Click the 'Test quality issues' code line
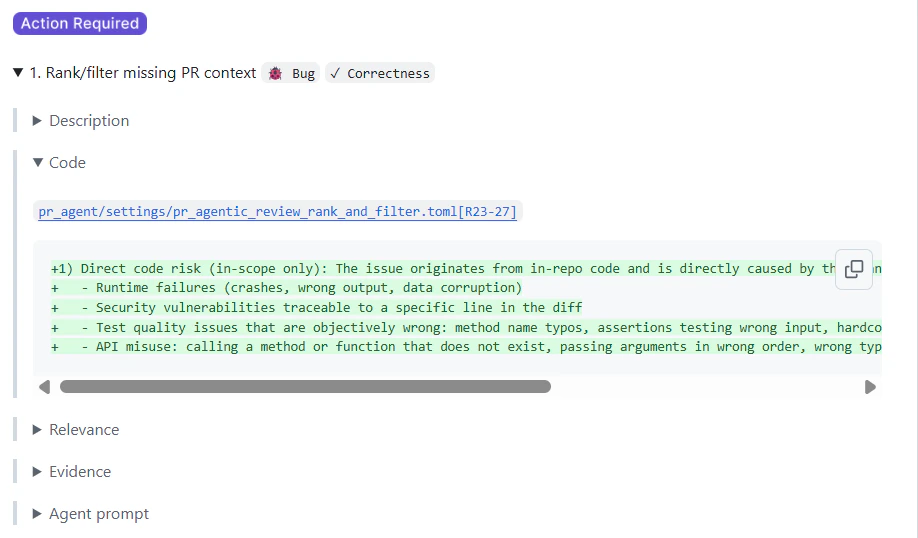918x538 pixels. coord(466,327)
